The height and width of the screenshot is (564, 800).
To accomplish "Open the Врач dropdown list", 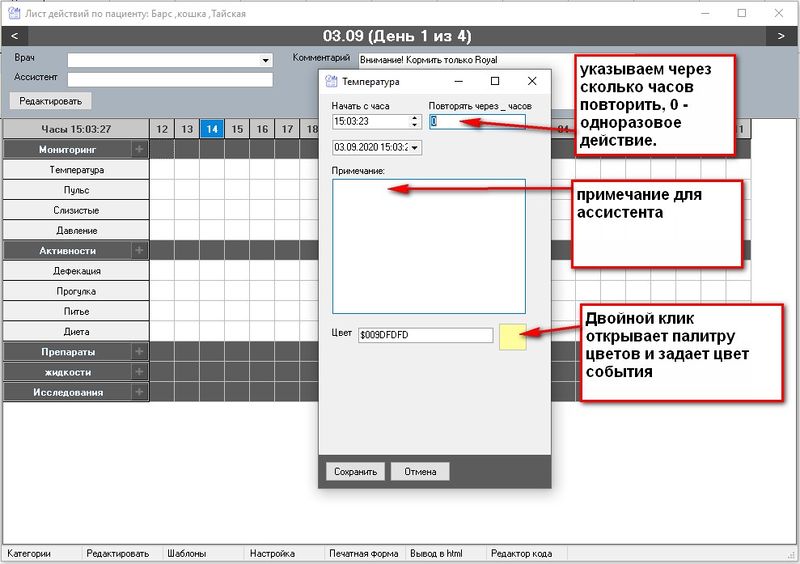I will 265,60.
